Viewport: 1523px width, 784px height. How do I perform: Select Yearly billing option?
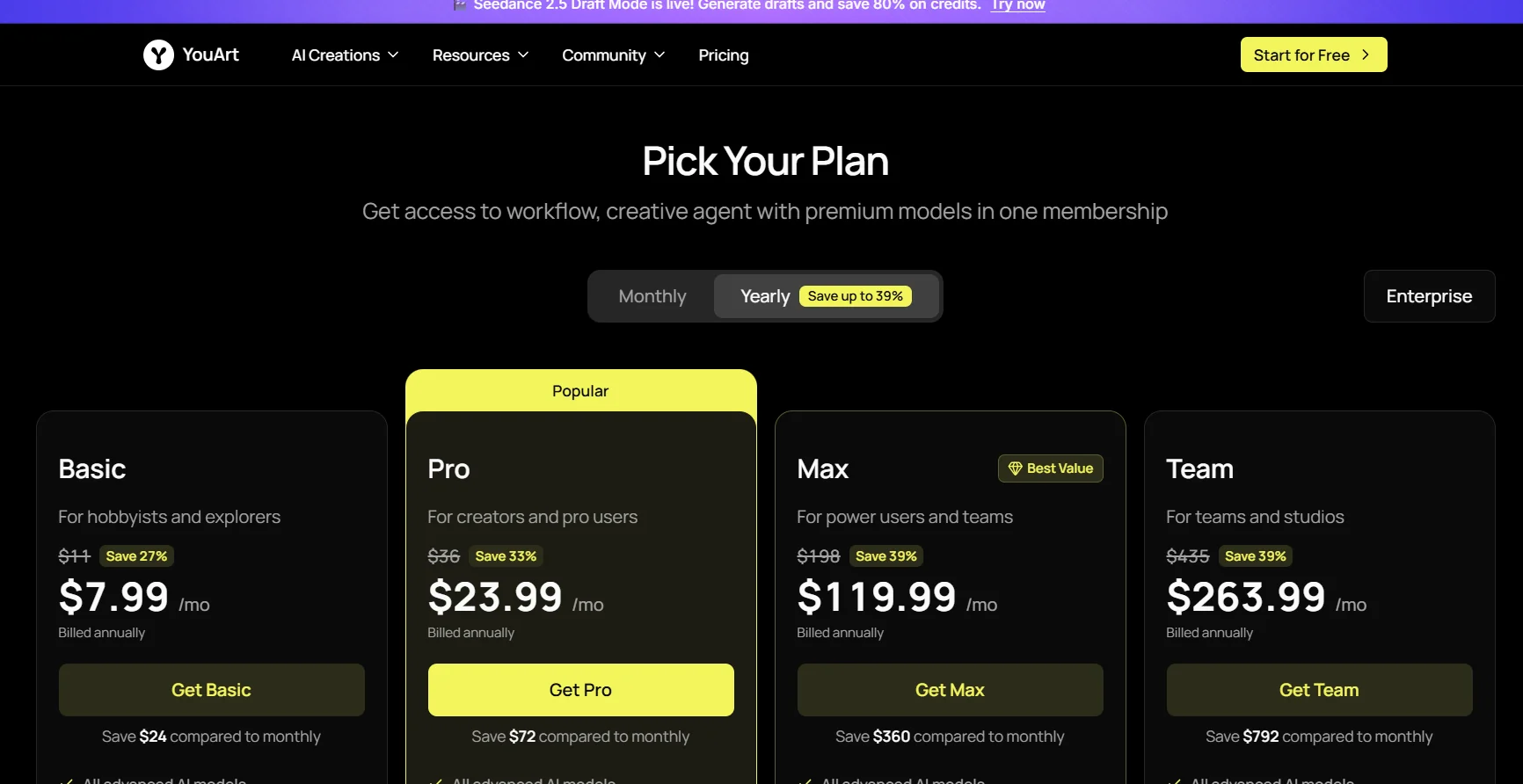tap(765, 296)
